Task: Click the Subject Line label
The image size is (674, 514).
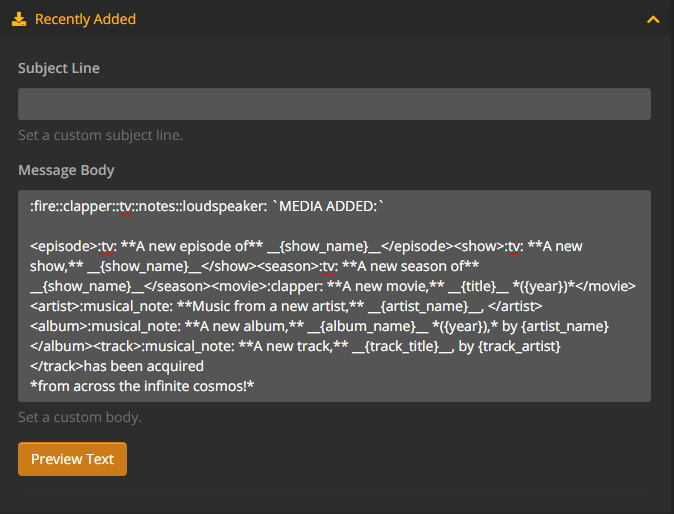Action: pyautogui.click(x=59, y=68)
